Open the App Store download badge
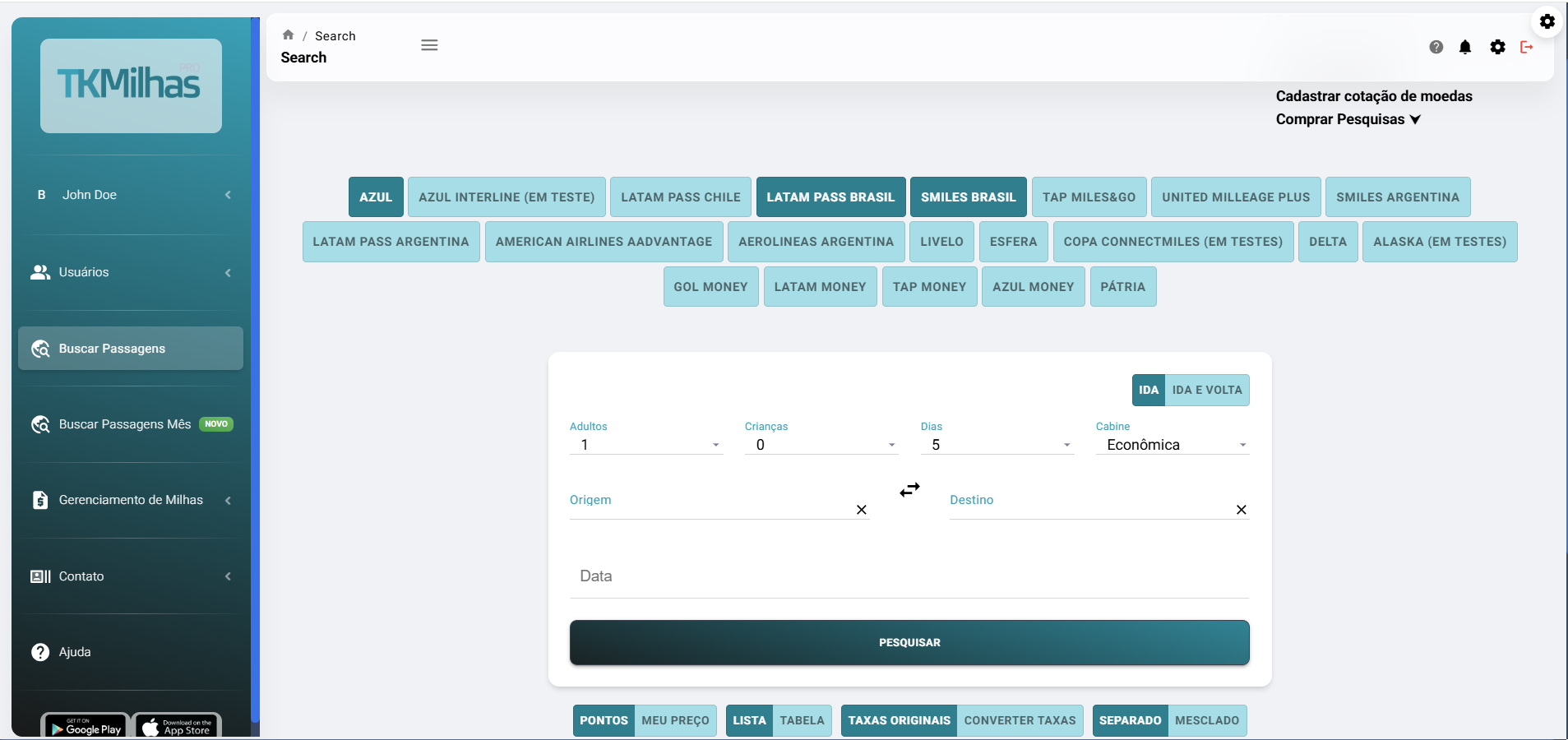 pyautogui.click(x=177, y=726)
